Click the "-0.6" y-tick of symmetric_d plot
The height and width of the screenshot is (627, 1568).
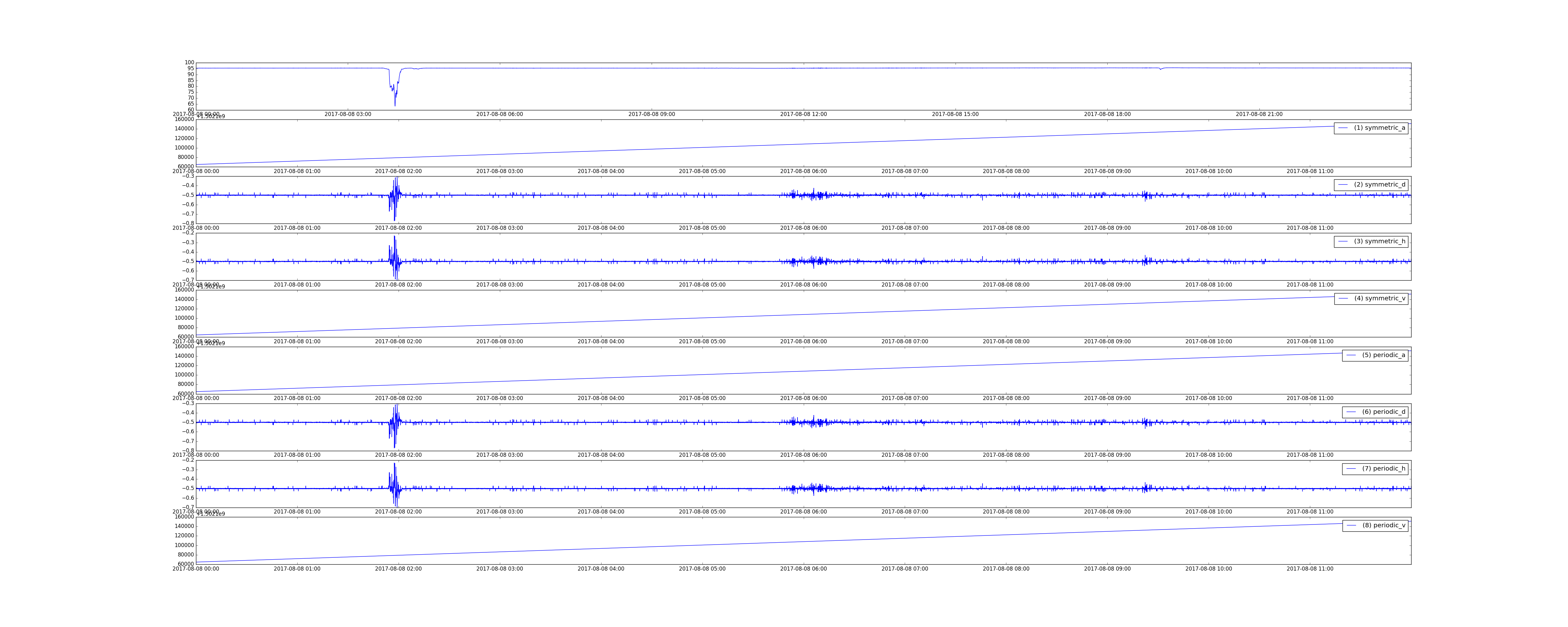pos(188,204)
